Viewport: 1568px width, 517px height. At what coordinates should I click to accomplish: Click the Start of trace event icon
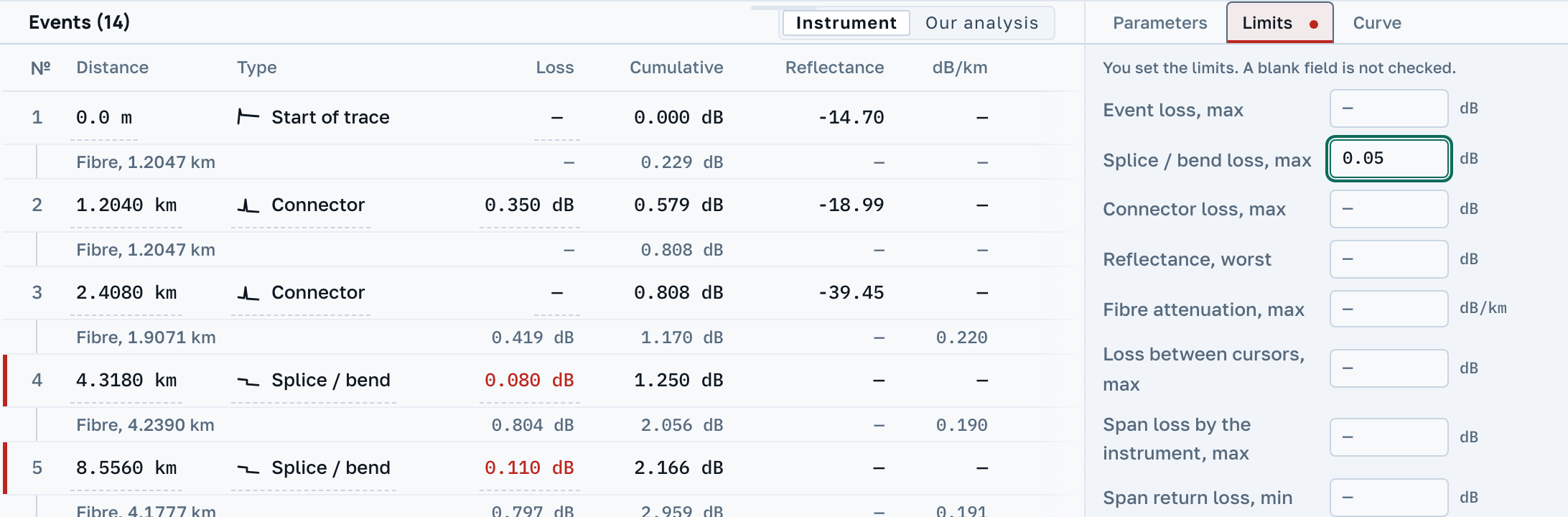point(248,117)
